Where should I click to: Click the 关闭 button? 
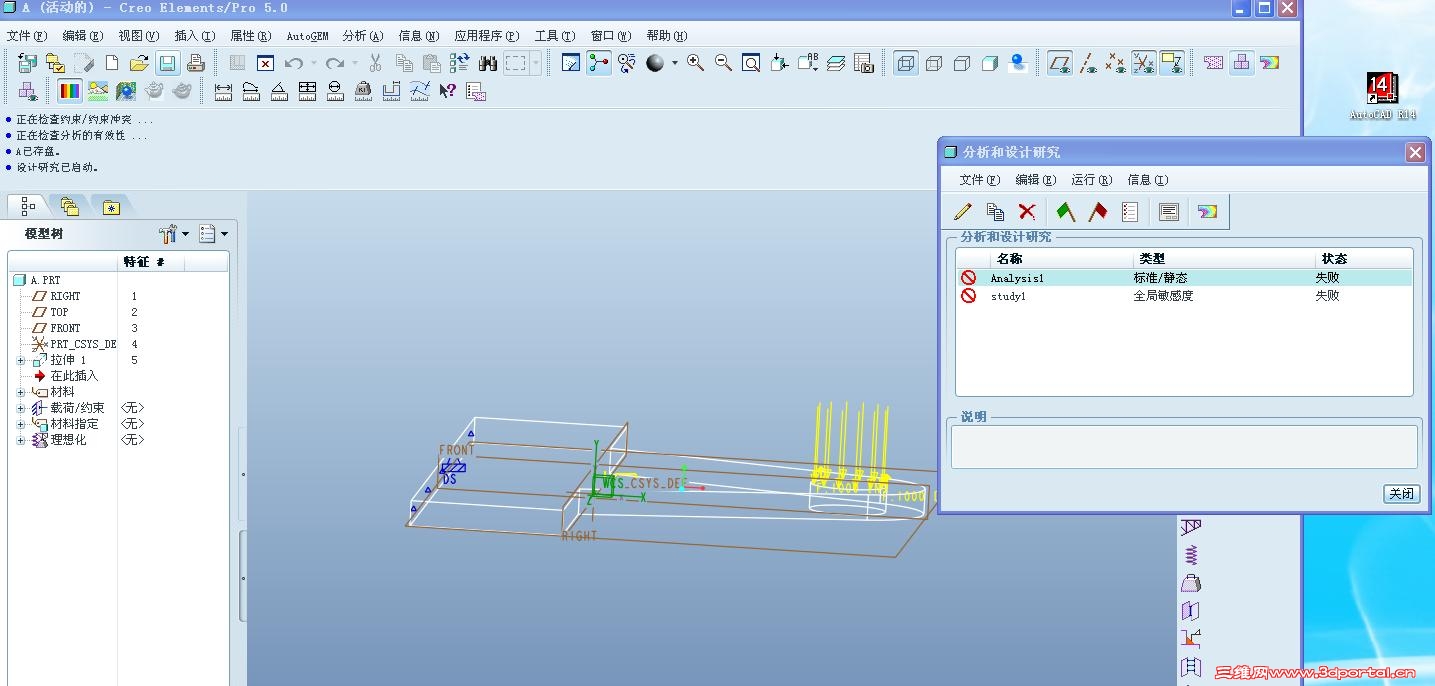tap(1401, 494)
